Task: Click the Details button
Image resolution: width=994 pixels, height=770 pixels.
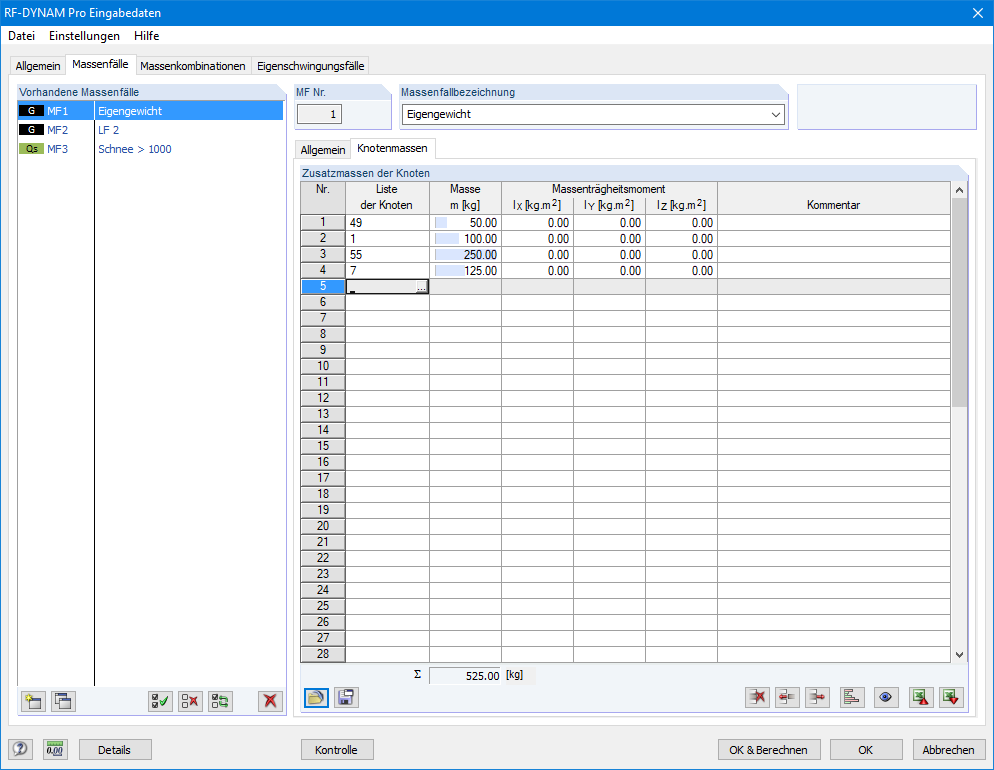Action: tap(115, 750)
